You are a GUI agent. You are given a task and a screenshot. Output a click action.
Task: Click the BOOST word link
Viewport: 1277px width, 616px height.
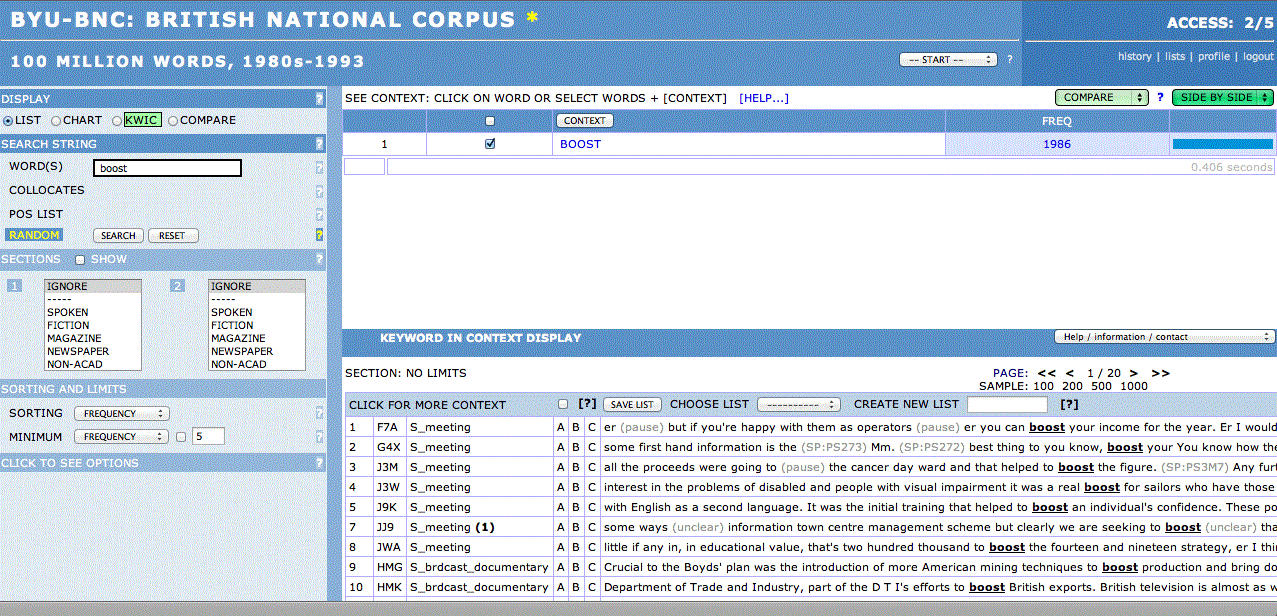(581, 144)
